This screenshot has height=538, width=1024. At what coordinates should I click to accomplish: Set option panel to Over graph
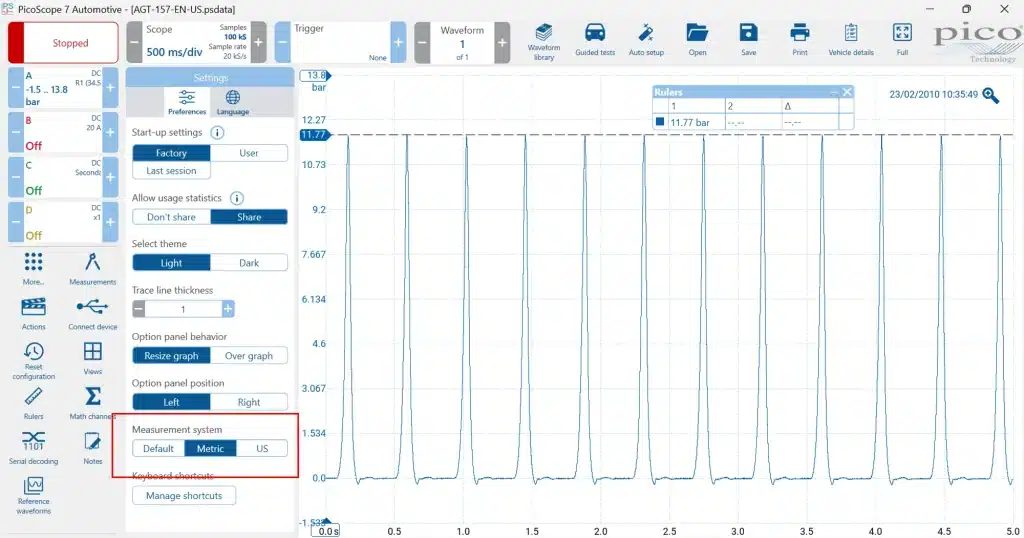pos(249,355)
